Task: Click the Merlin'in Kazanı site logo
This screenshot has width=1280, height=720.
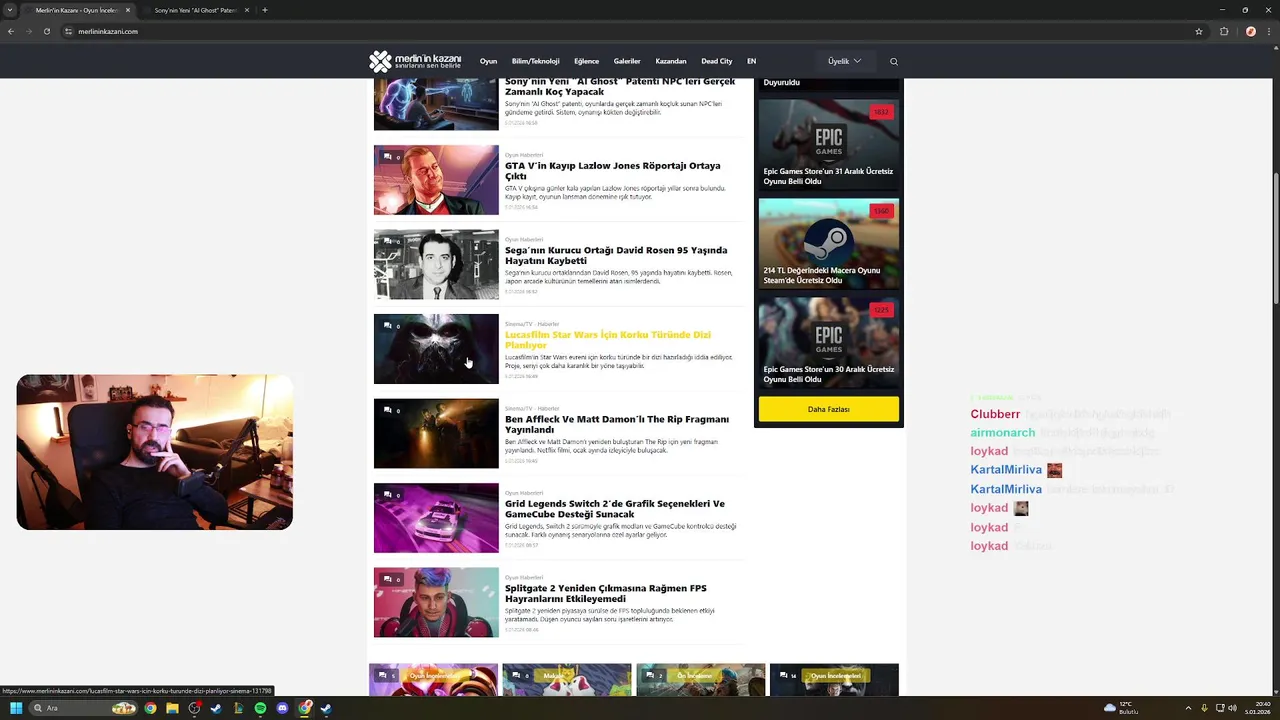Action: click(415, 61)
